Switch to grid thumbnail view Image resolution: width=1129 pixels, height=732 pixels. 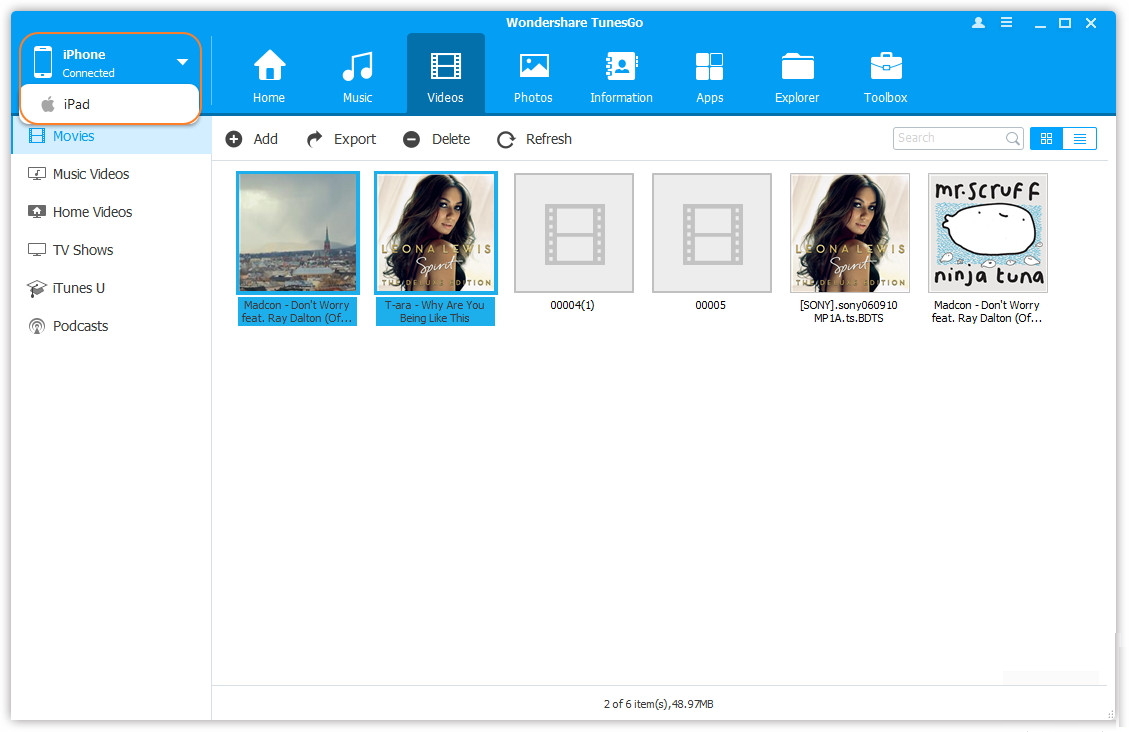pos(1046,139)
